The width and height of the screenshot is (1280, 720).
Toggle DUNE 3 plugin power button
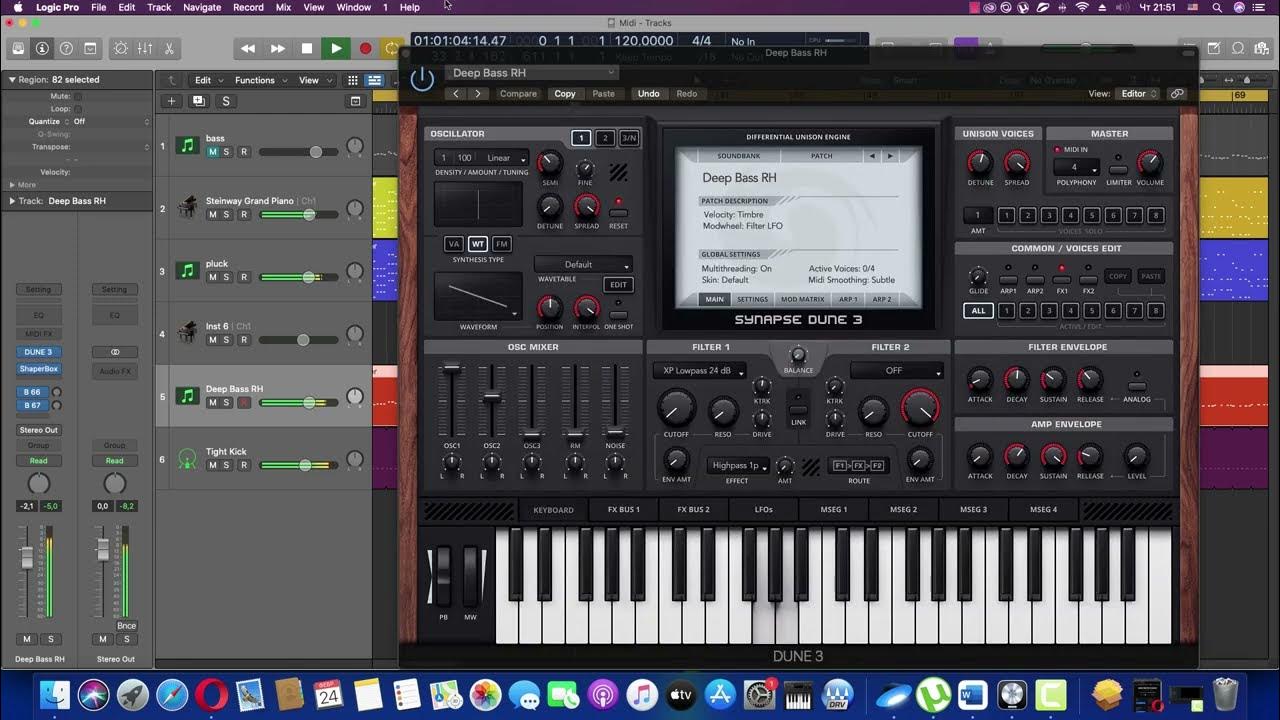(422, 79)
